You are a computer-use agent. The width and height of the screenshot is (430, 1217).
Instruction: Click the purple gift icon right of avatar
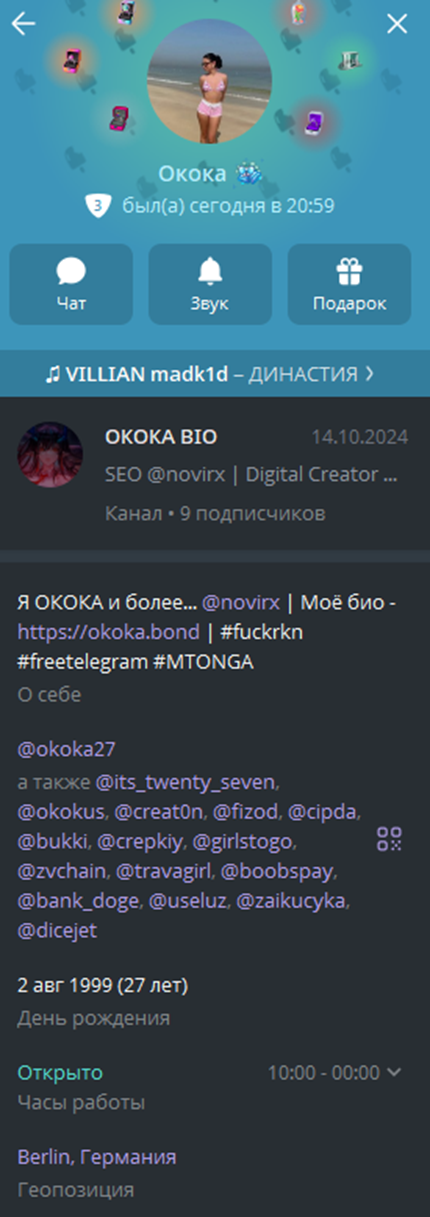(314, 121)
